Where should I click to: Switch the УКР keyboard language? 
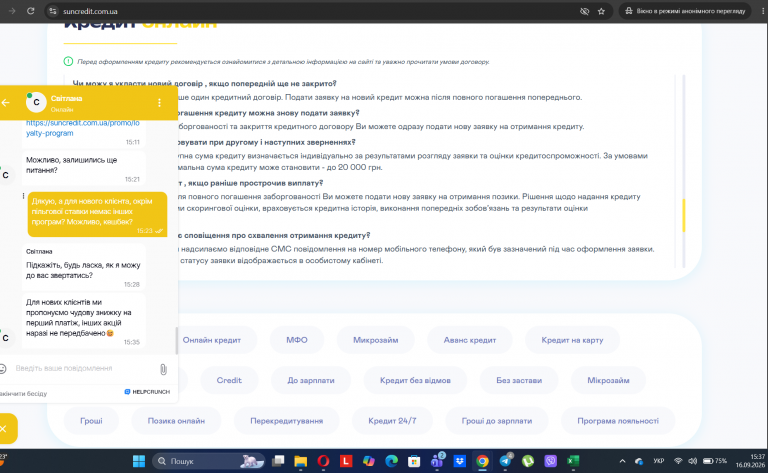pos(658,461)
